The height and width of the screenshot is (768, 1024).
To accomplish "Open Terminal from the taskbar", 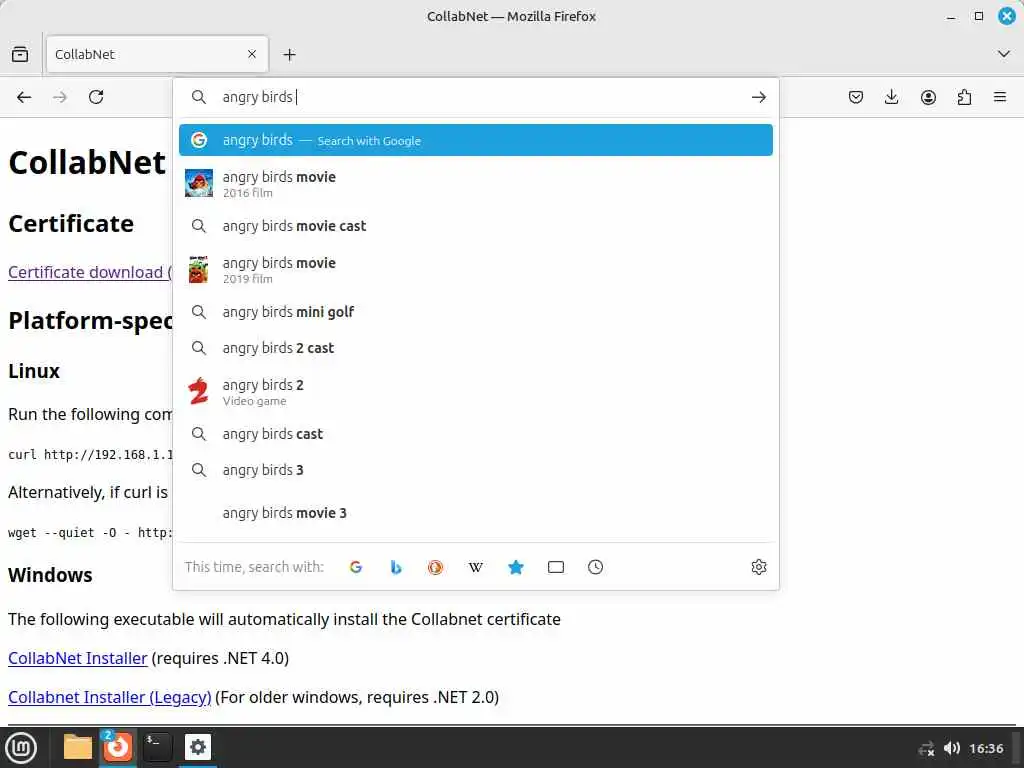I will coord(157,747).
